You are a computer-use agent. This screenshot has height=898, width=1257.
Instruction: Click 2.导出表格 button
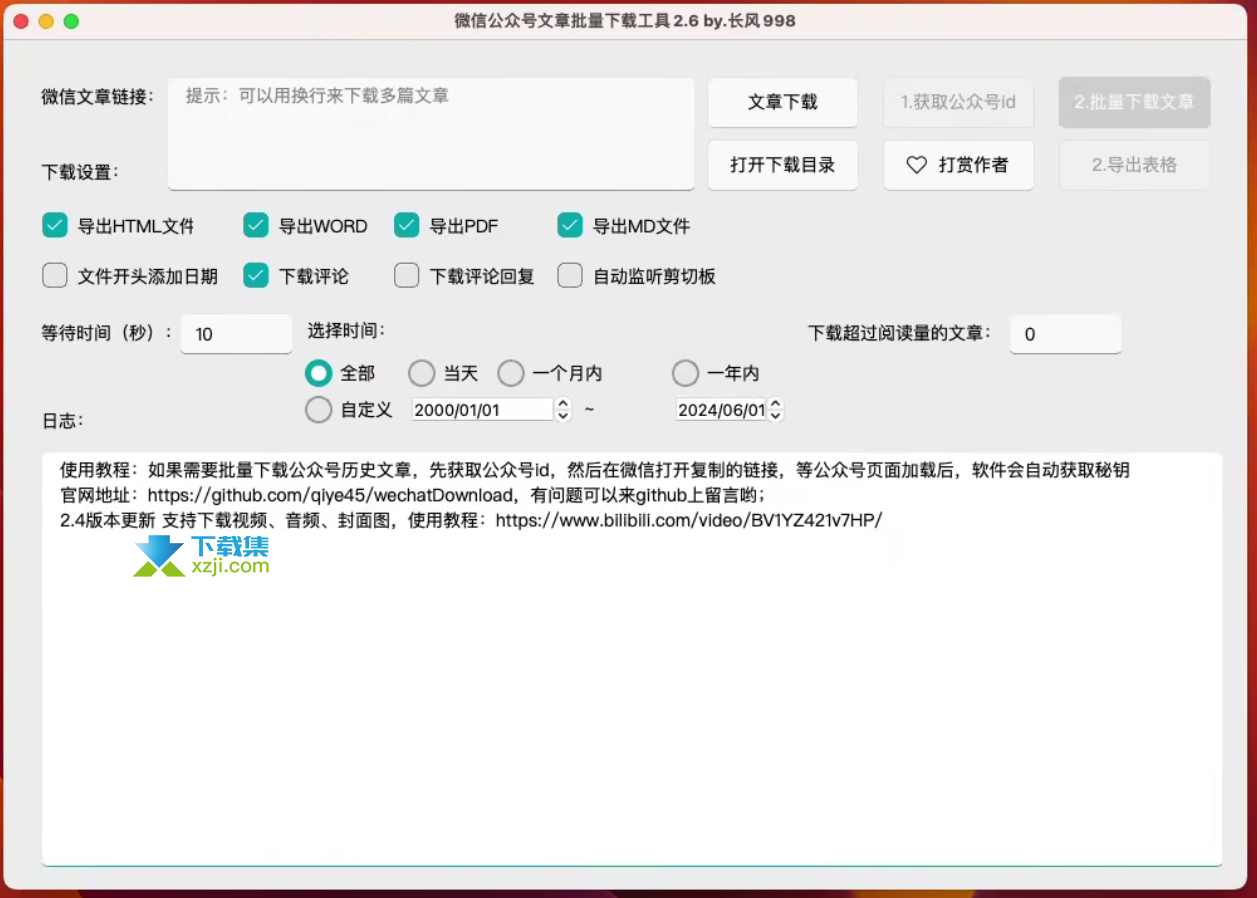pos(1134,165)
